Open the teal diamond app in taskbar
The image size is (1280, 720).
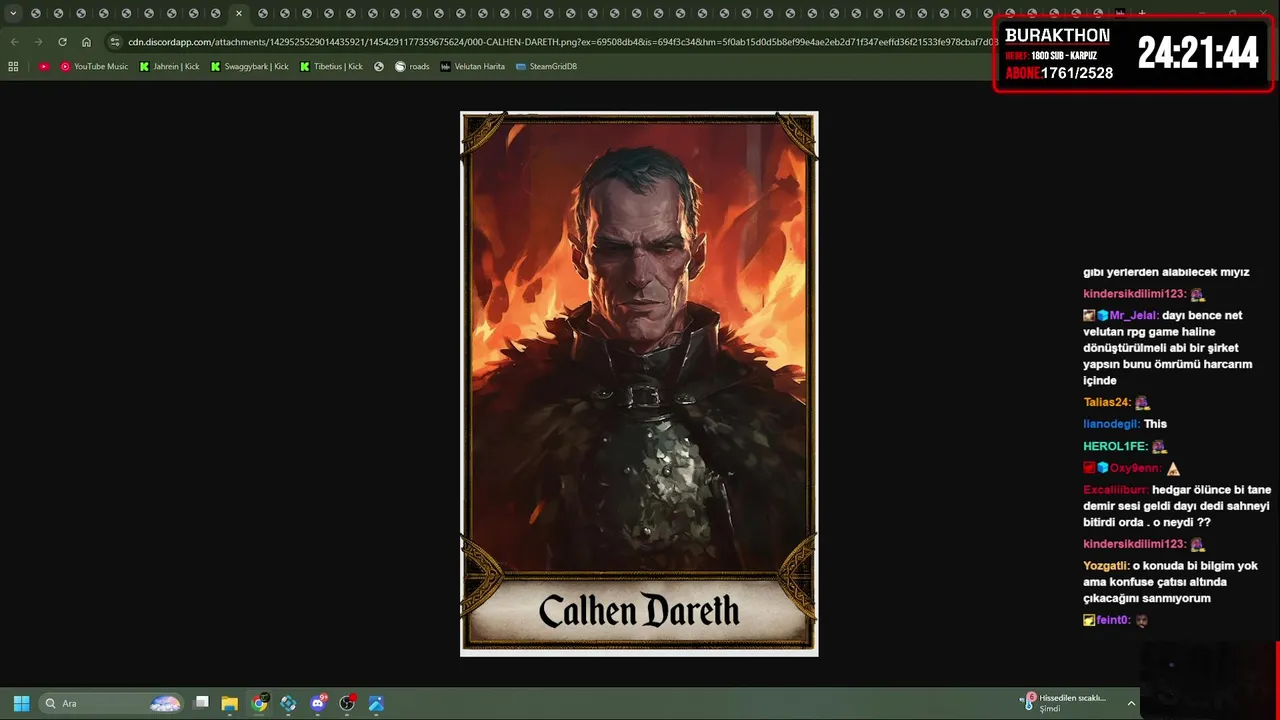288,703
